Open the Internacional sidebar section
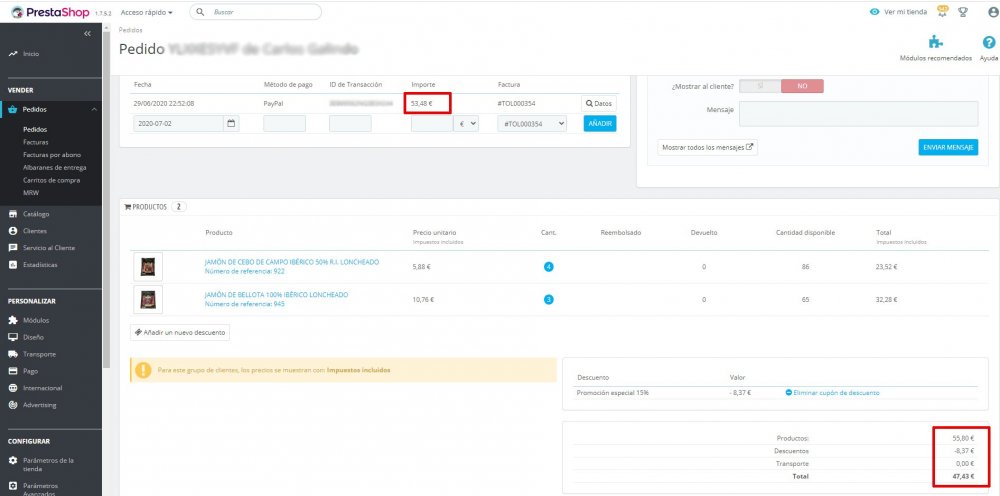This screenshot has width=1000, height=496. coord(42,388)
